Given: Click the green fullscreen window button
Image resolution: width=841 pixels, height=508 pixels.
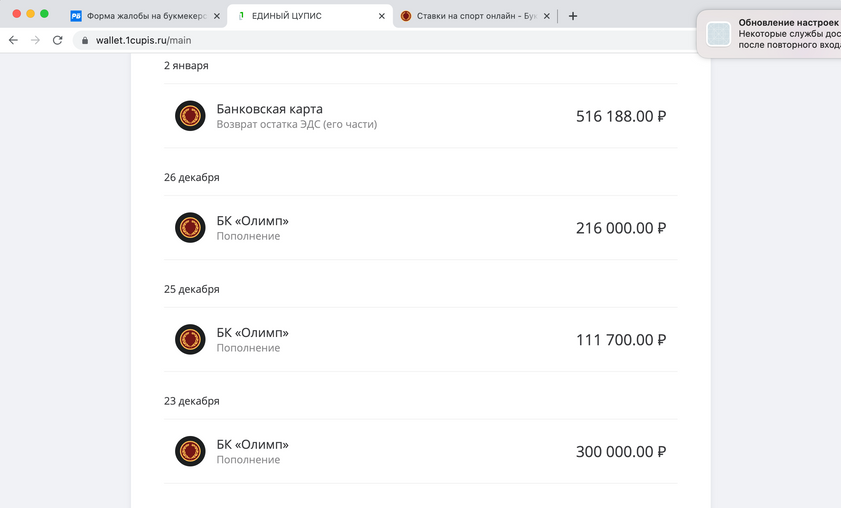Looking at the screenshot, I should 45,14.
